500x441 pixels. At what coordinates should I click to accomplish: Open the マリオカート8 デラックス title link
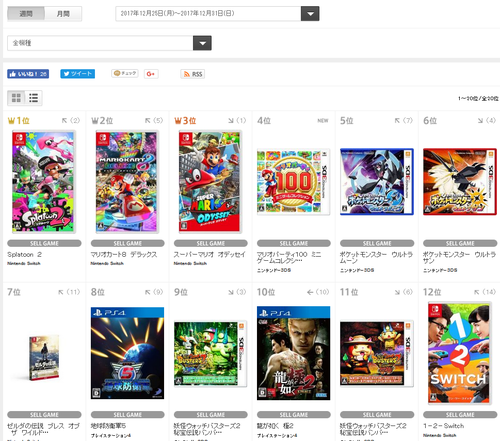[124, 255]
